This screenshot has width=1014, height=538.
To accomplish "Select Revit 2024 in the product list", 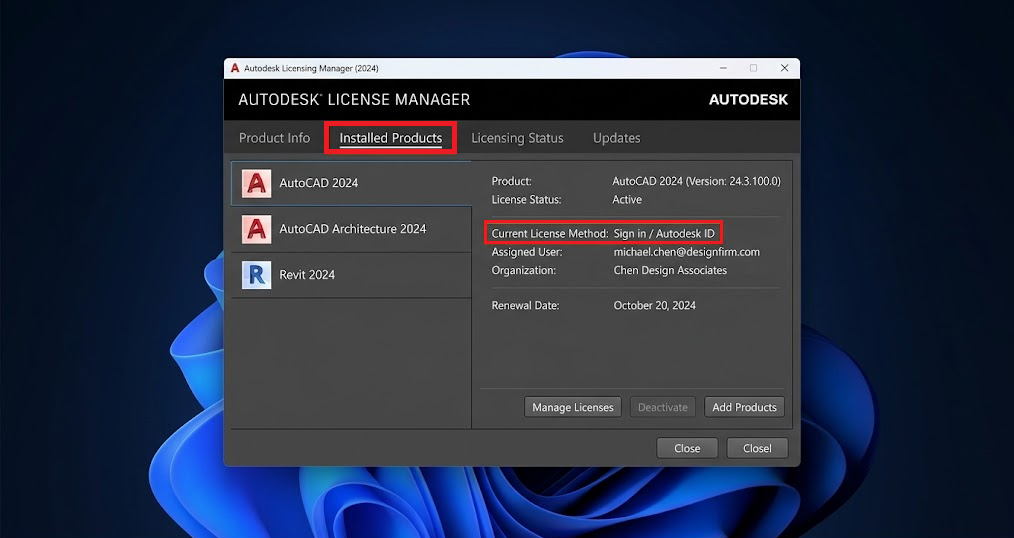I will coord(351,275).
